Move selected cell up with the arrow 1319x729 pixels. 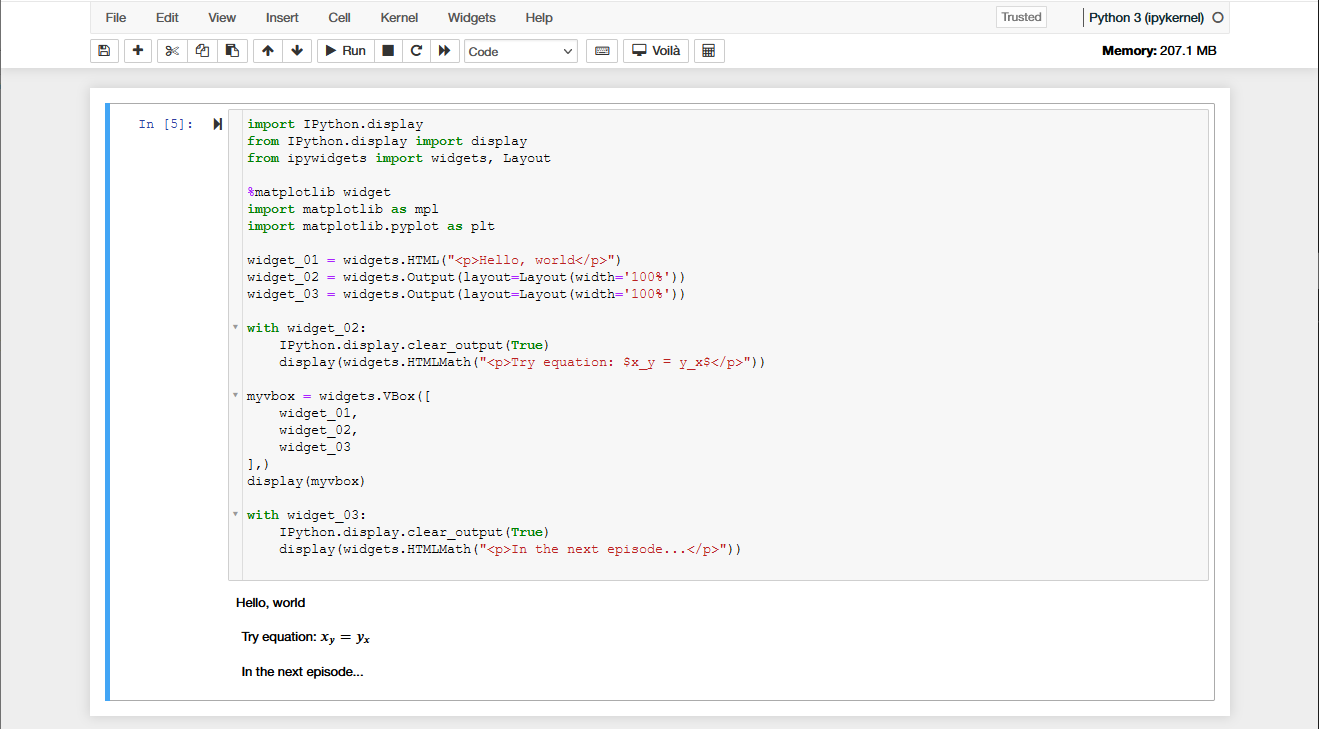coord(267,51)
